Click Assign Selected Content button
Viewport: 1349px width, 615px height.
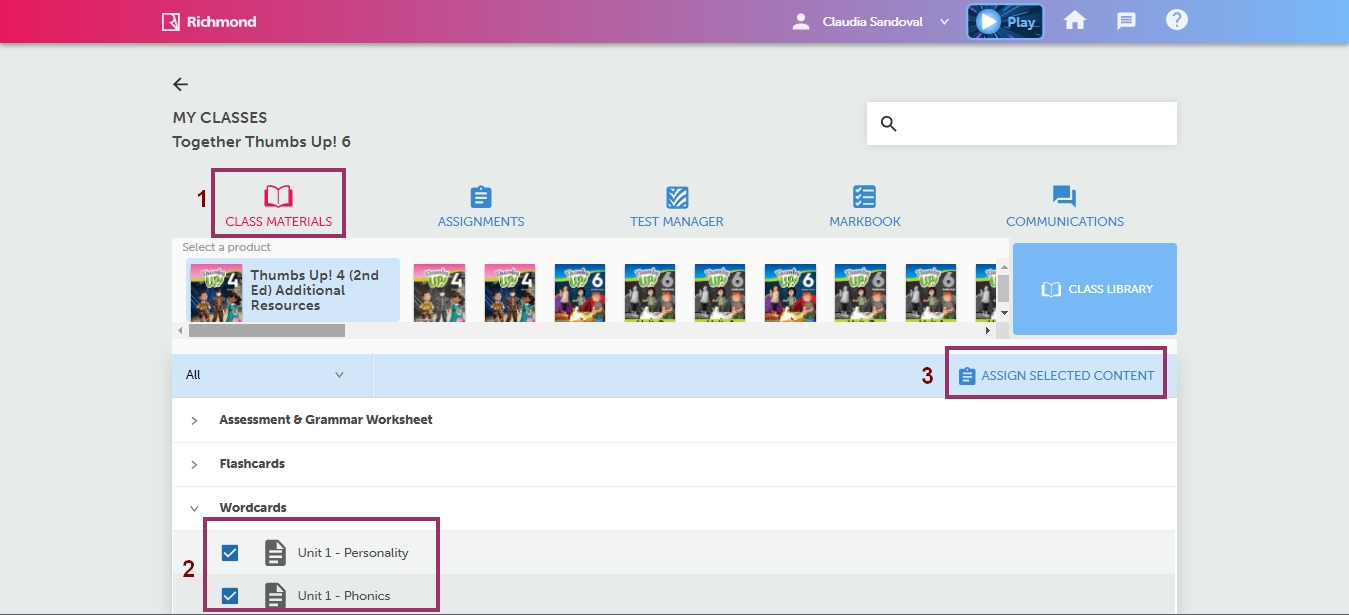pyautogui.click(x=1056, y=376)
